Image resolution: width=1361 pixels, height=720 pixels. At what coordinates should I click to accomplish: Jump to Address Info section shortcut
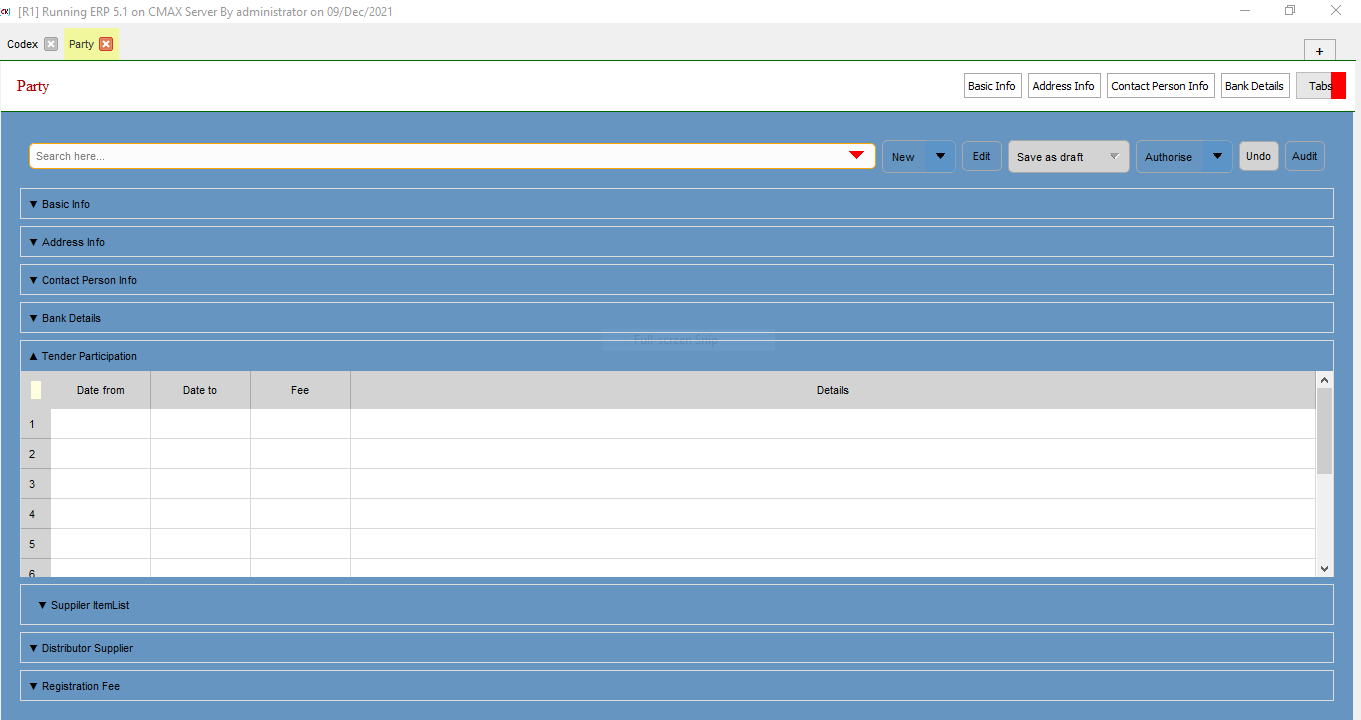click(1063, 86)
